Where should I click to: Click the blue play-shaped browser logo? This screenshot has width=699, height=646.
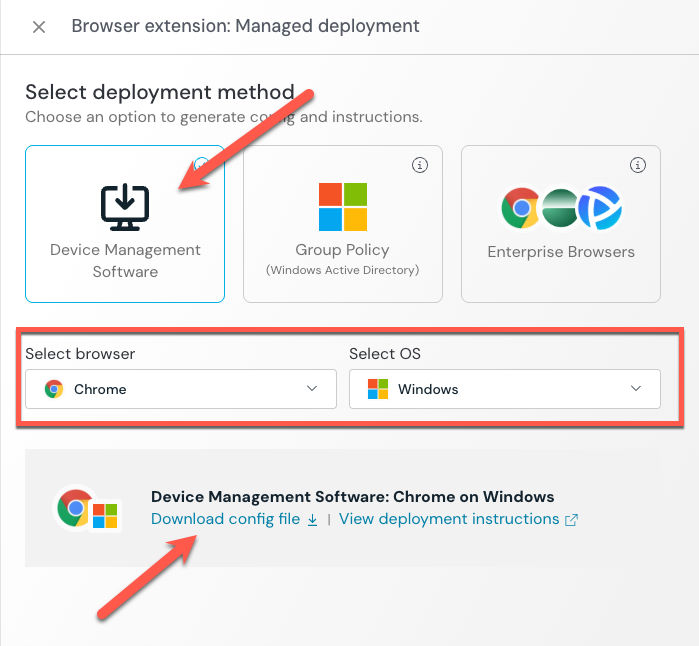tap(600, 208)
